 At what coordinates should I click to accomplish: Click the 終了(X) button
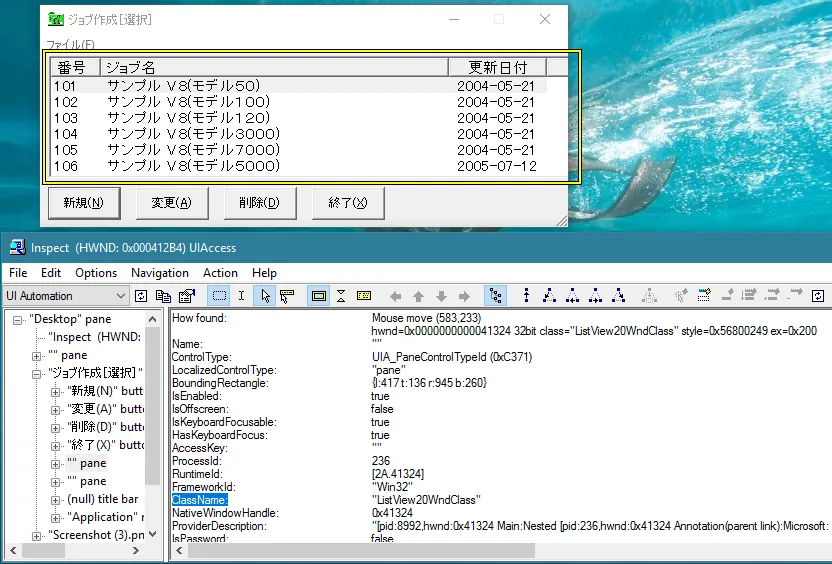click(348, 203)
